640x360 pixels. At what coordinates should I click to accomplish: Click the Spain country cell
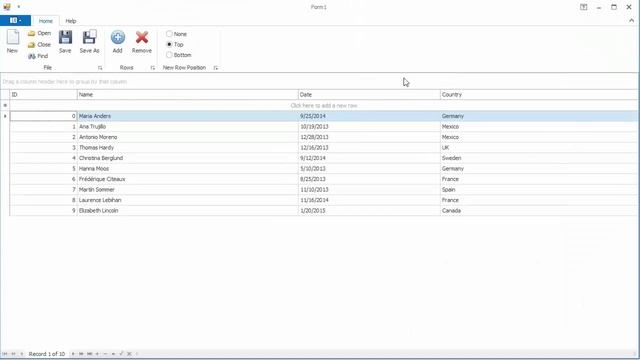click(539, 189)
